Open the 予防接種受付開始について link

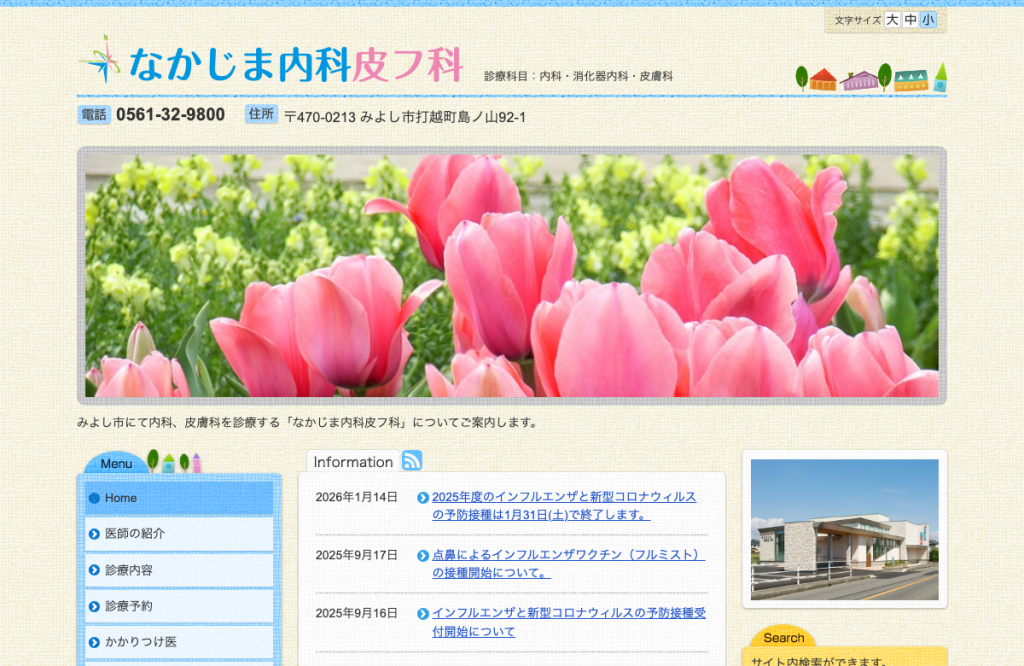(569, 622)
